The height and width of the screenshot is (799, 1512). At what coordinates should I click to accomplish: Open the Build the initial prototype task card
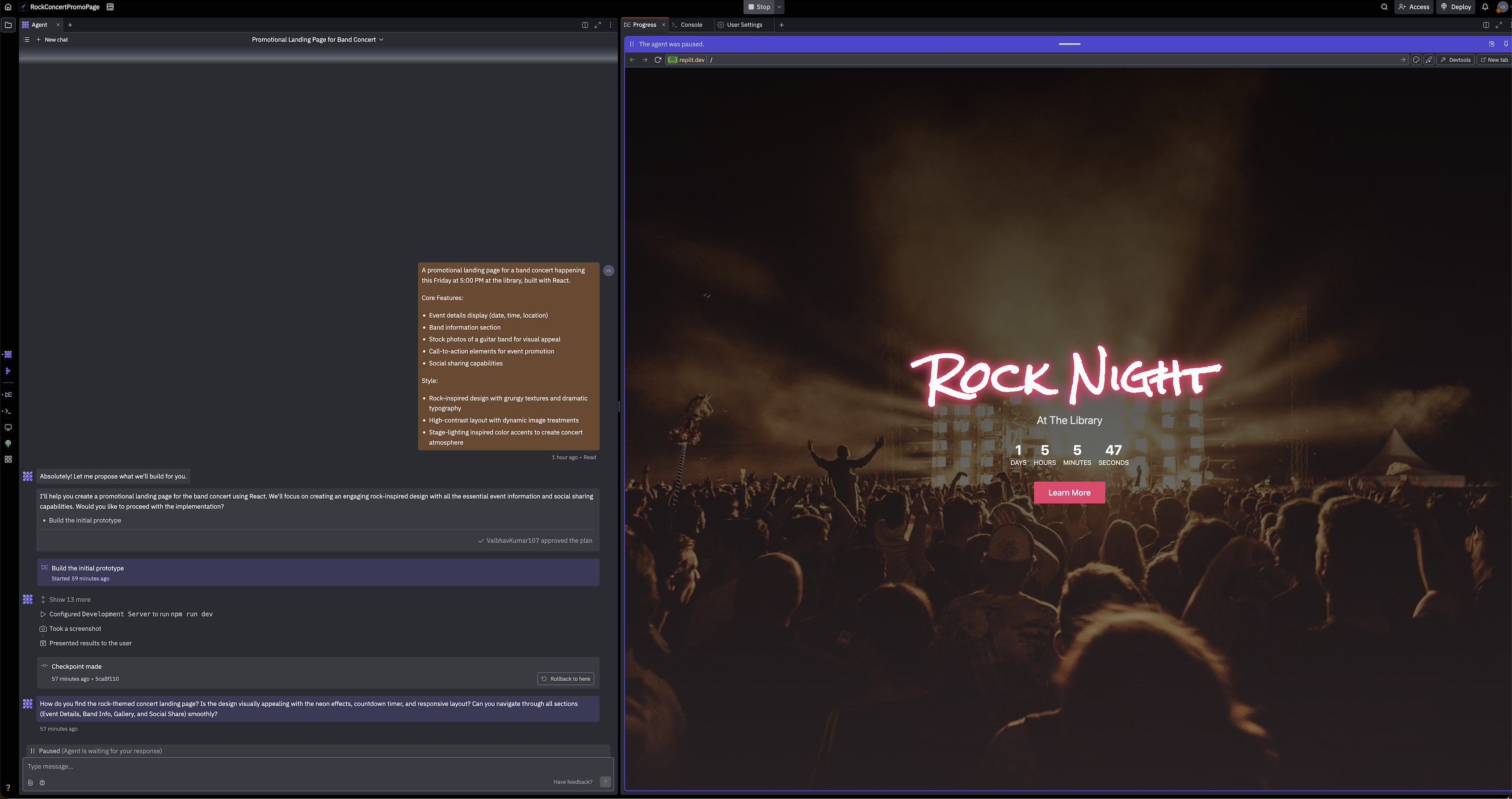(x=318, y=573)
